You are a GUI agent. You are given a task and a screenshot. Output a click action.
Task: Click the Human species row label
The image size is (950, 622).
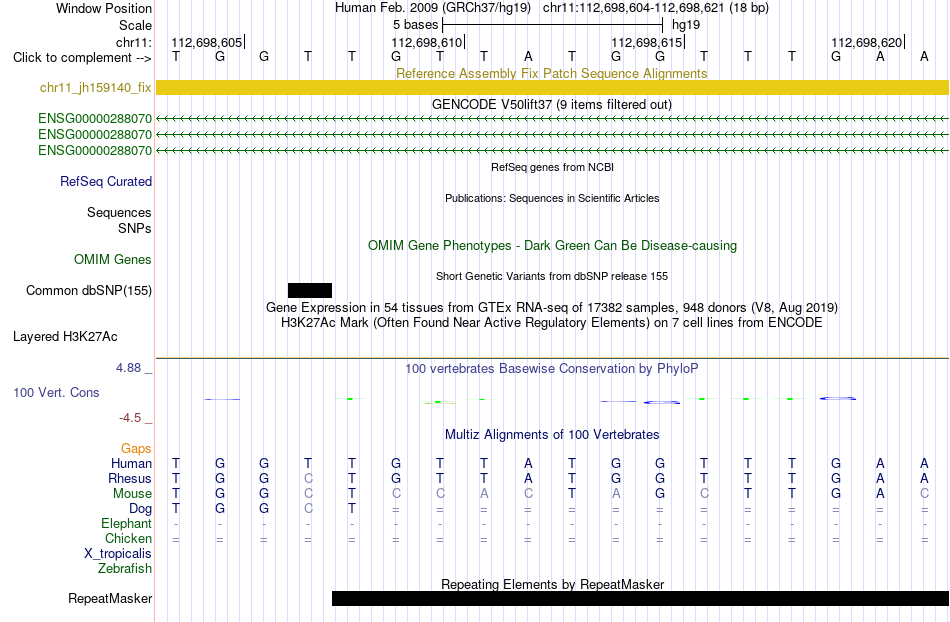click(131, 463)
